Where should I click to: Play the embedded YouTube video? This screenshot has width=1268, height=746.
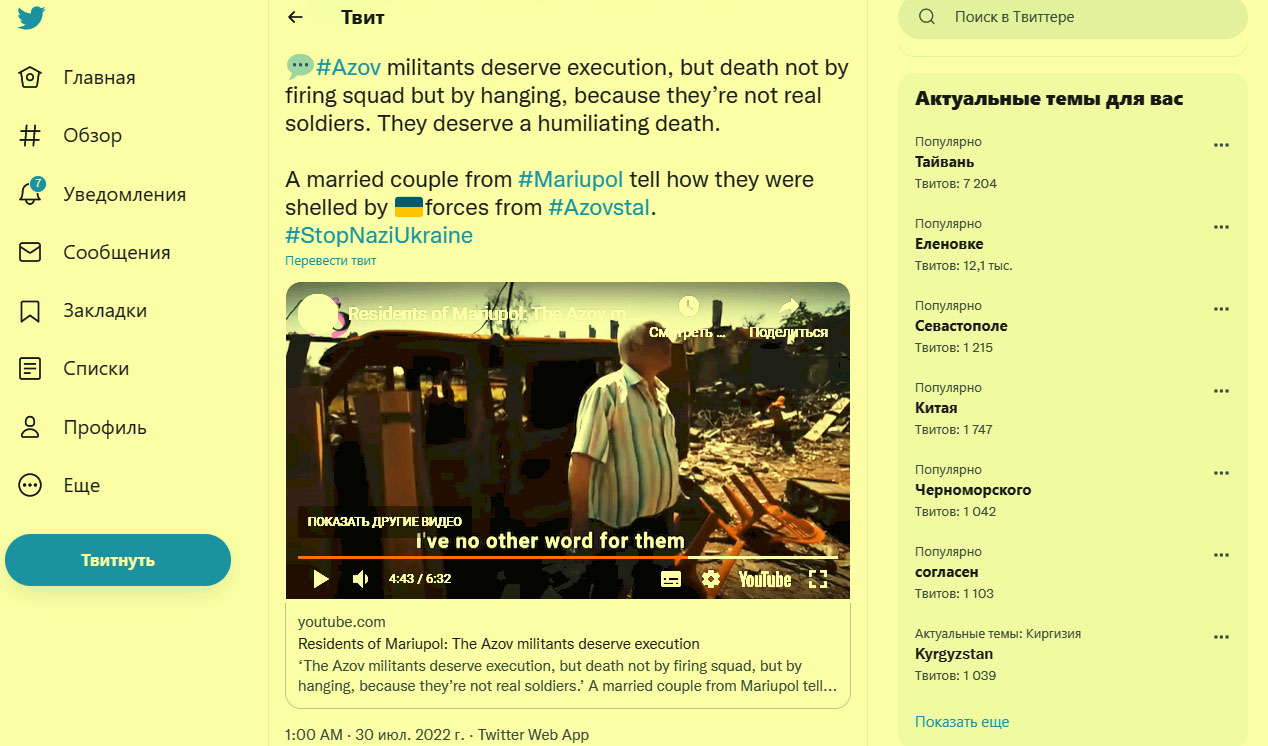pyautogui.click(x=320, y=579)
